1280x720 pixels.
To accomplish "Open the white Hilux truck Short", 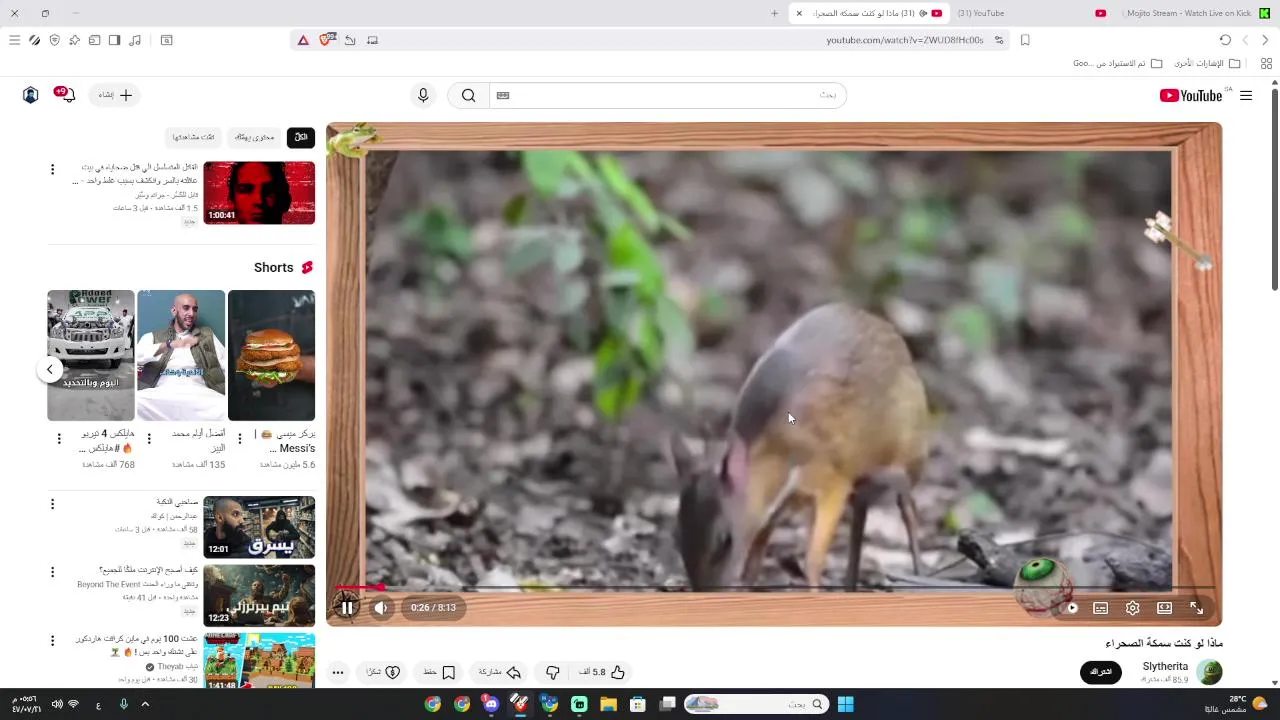I will (x=90, y=355).
